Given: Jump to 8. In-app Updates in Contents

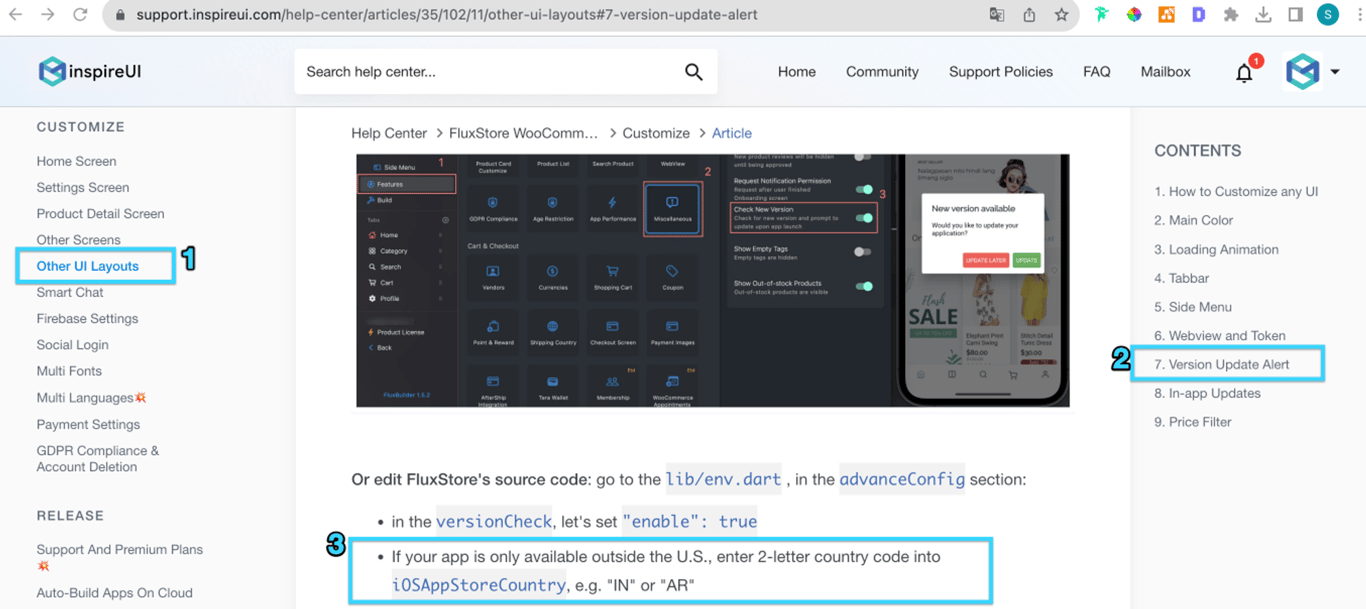Looking at the screenshot, I should point(1207,393).
